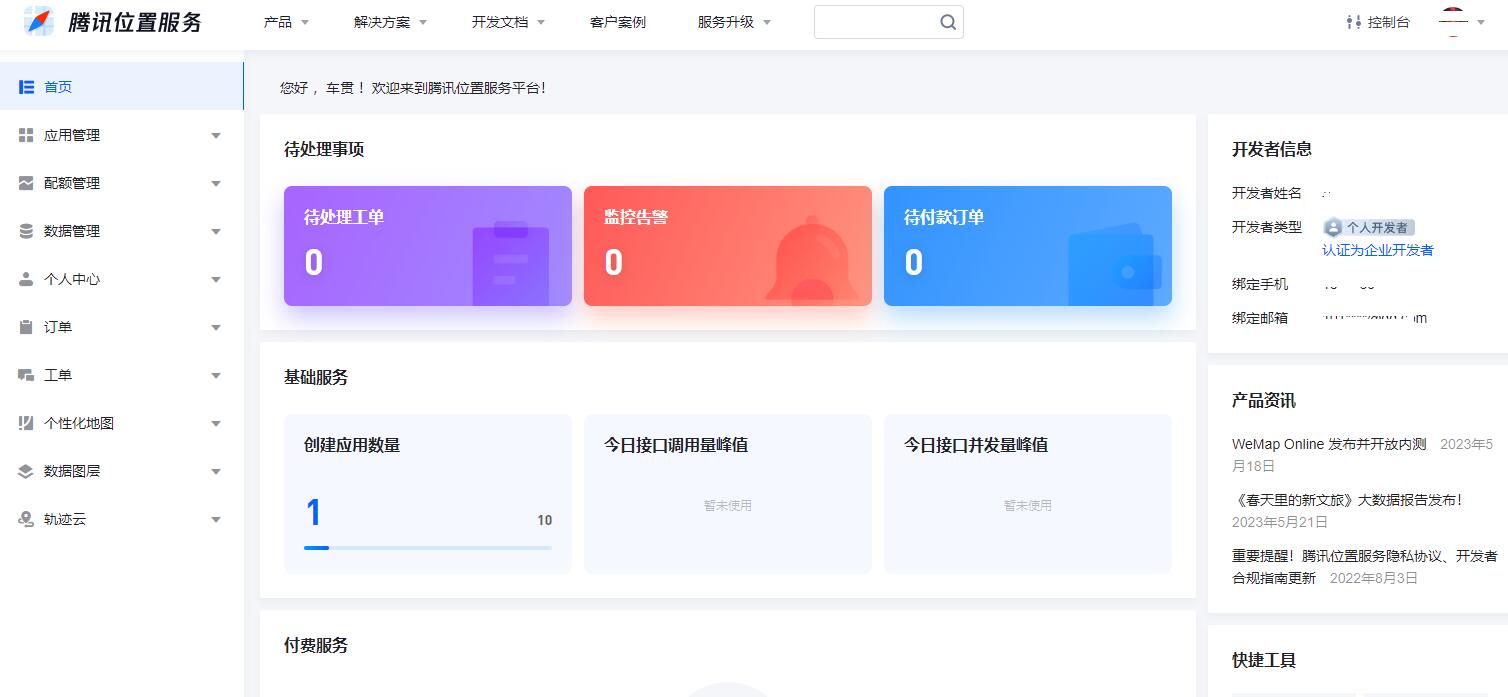This screenshot has width=1508, height=697.
Task: Open the 产品 dropdown menu
Action: click(287, 22)
